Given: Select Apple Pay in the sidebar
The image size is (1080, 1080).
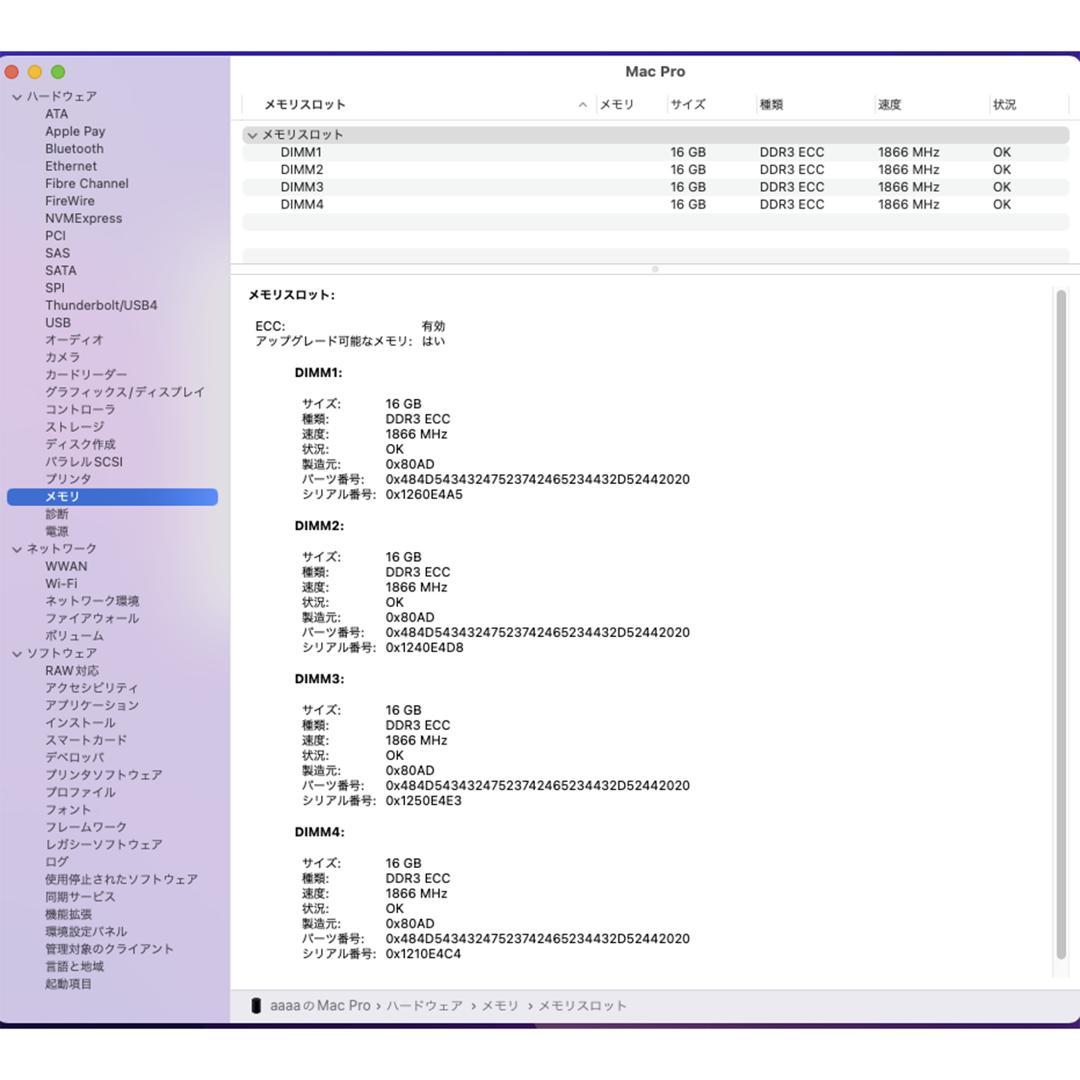Looking at the screenshot, I should (75, 131).
